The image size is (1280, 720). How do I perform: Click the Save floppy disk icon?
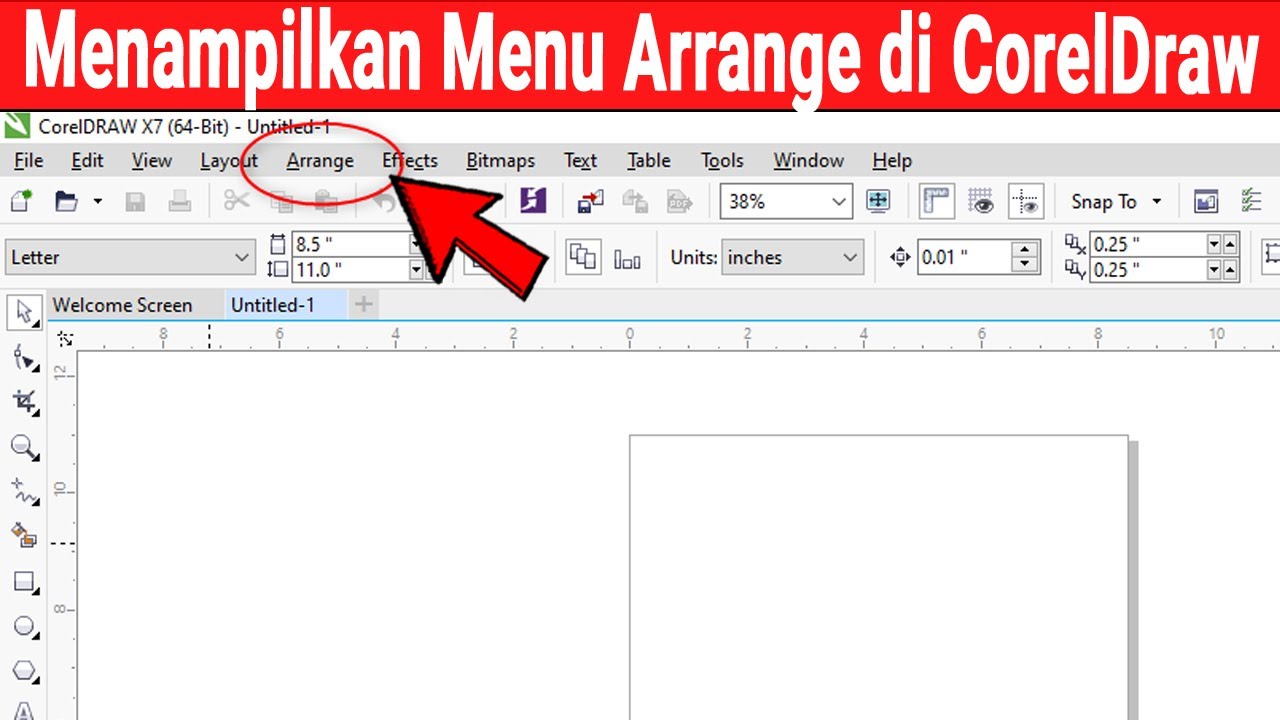pyautogui.click(x=135, y=201)
